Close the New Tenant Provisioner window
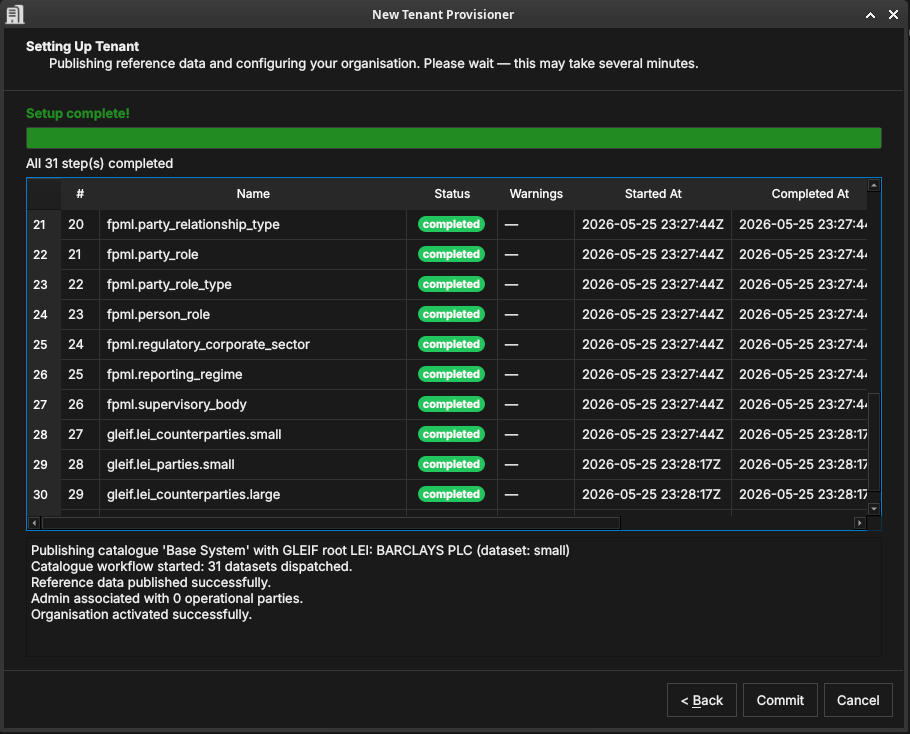The height and width of the screenshot is (734, 910). pos(893,15)
